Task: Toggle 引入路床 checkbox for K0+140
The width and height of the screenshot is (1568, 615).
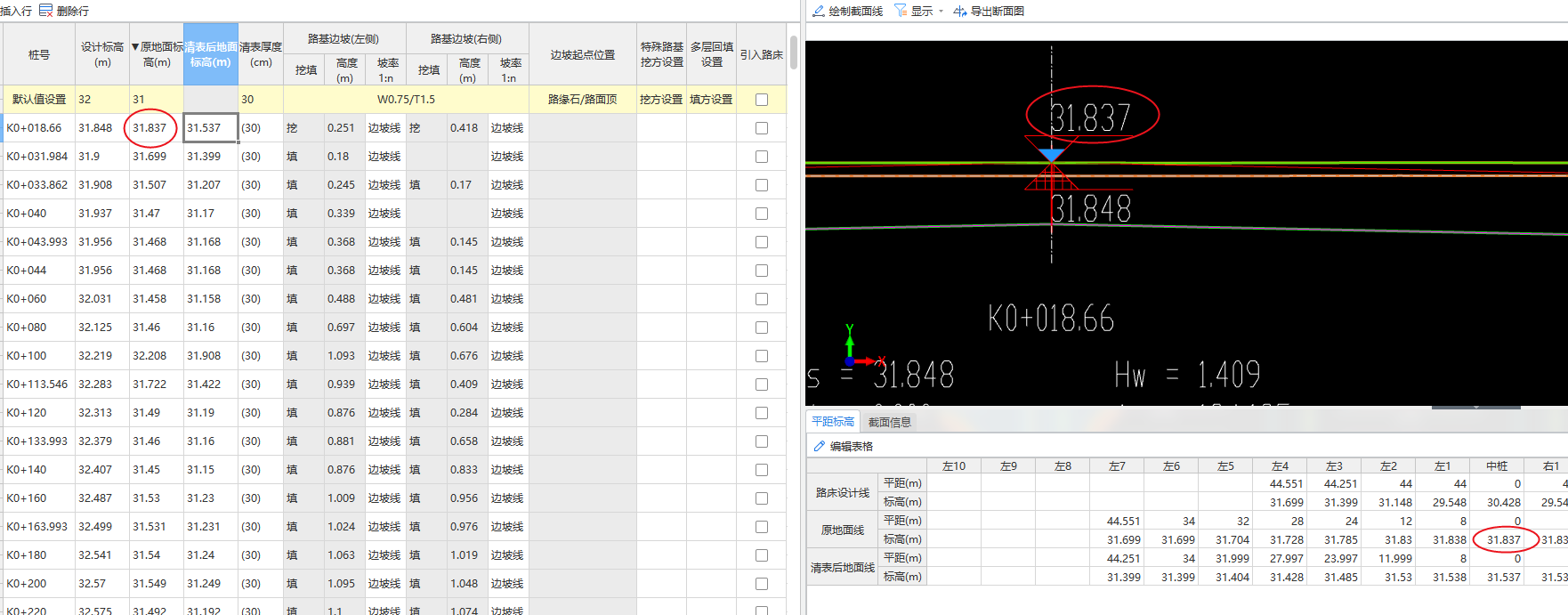Action: pyautogui.click(x=762, y=470)
